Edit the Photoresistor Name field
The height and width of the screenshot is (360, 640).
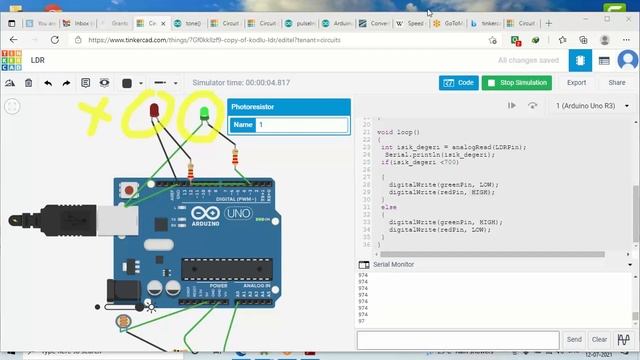[302, 125]
